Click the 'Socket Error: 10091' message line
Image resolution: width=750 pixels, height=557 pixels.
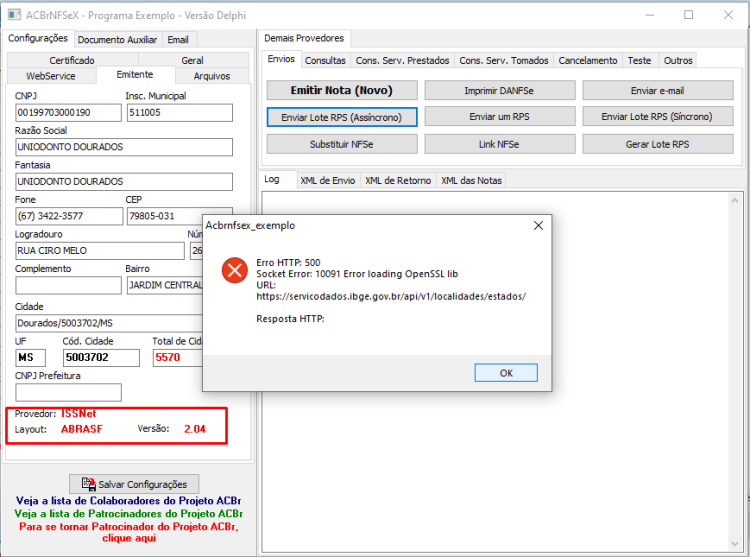(x=357, y=274)
